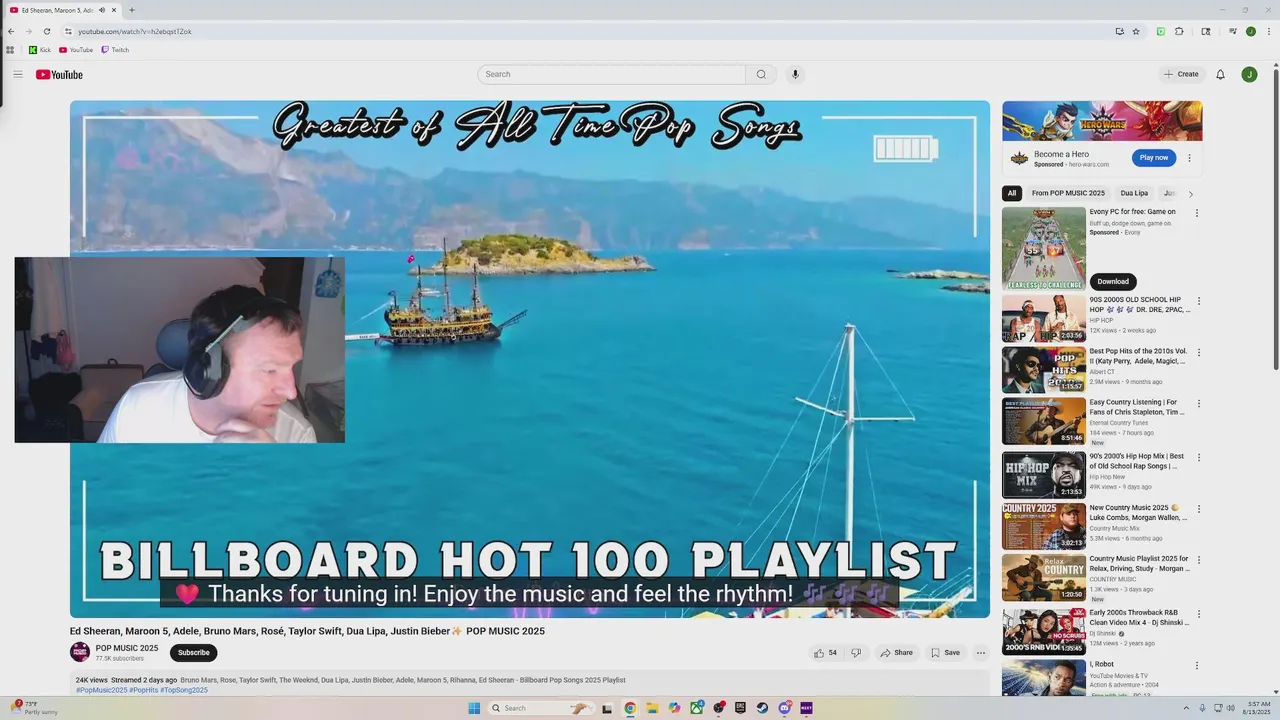Select the All filter chip
The width and height of the screenshot is (1280, 720).
point(1012,193)
